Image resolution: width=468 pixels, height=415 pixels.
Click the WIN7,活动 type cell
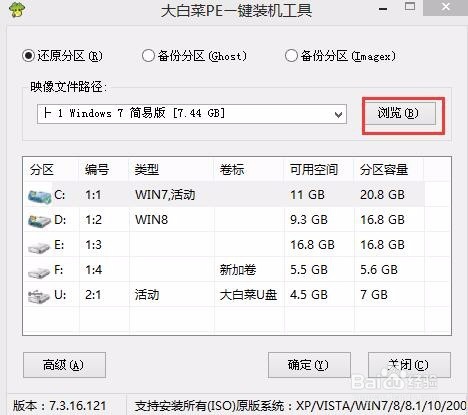165,195
